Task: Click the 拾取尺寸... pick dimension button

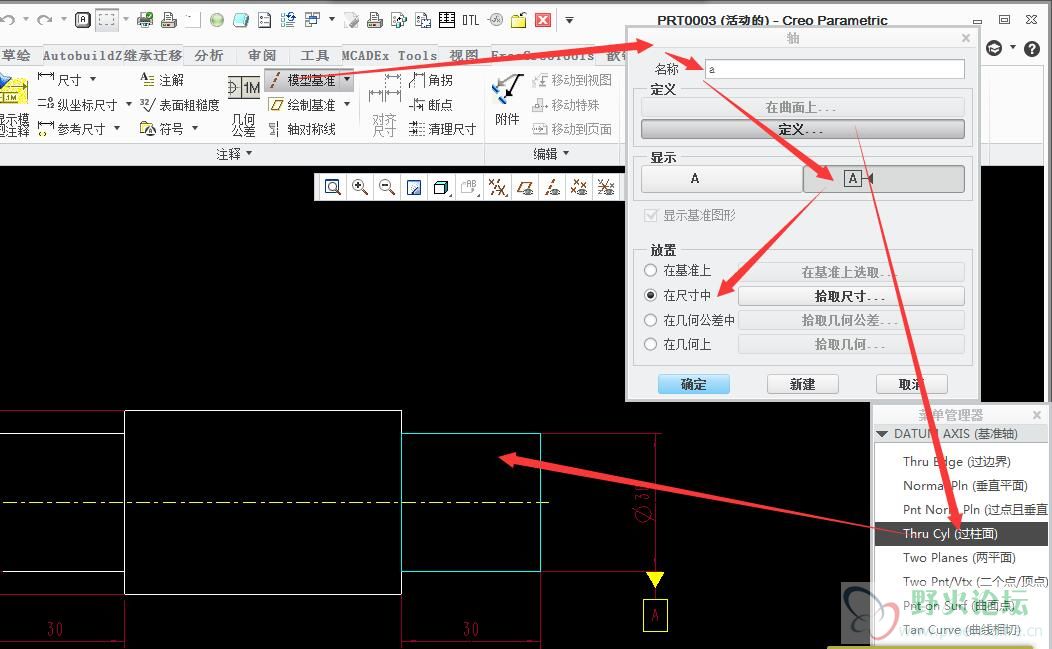Action: click(851, 296)
